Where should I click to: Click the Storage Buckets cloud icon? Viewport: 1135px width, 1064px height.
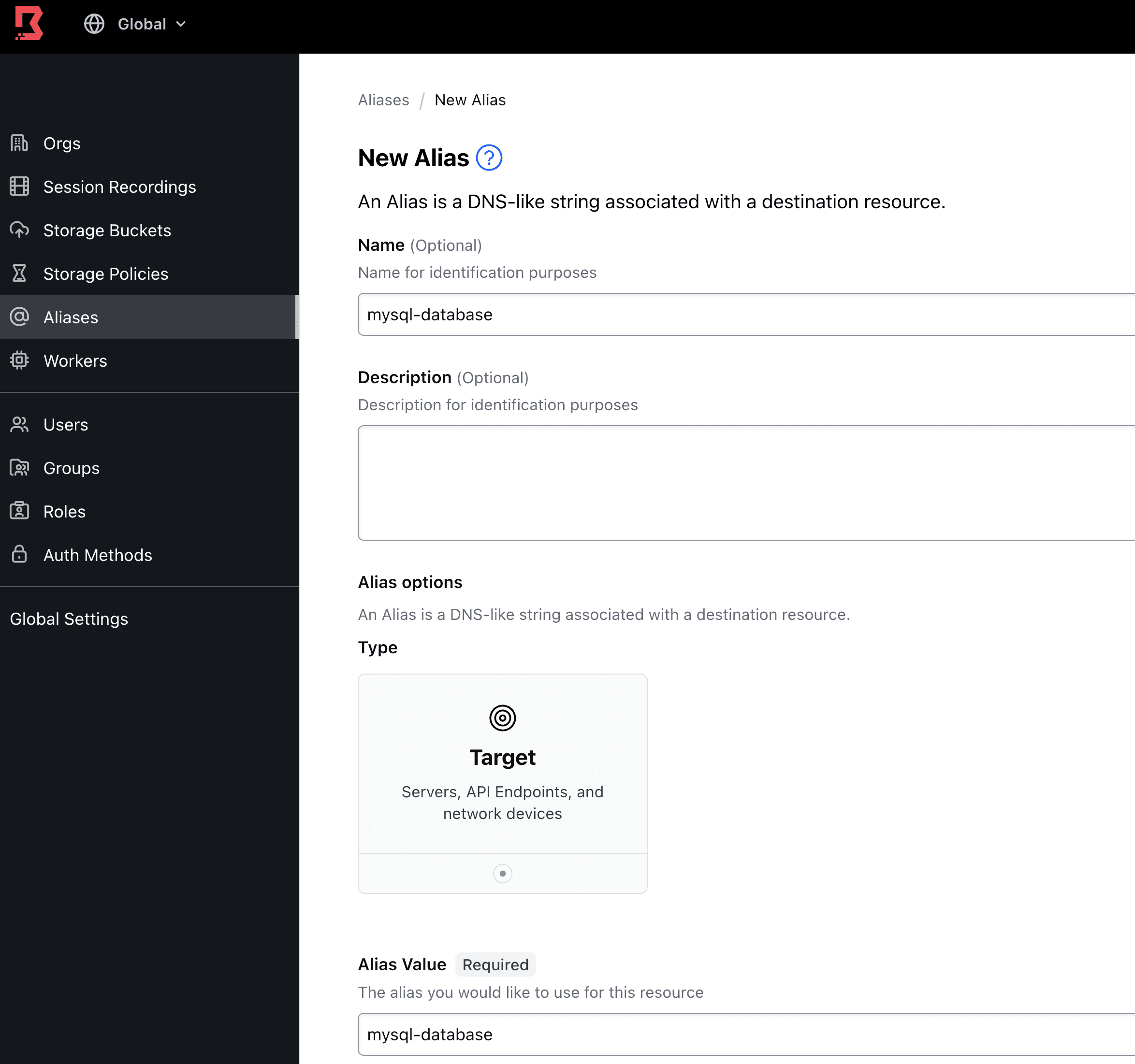[x=19, y=230]
